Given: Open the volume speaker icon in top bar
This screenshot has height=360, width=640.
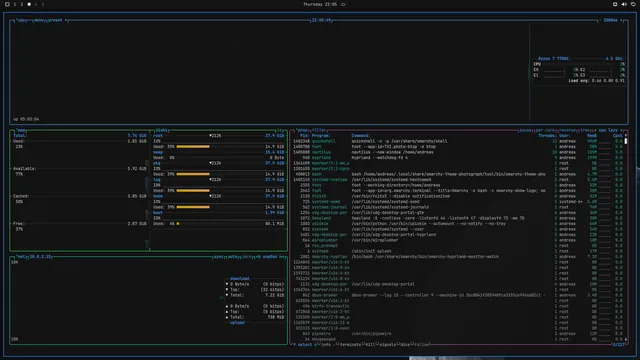Looking at the screenshot, I should pyautogui.click(x=624, y=4).
